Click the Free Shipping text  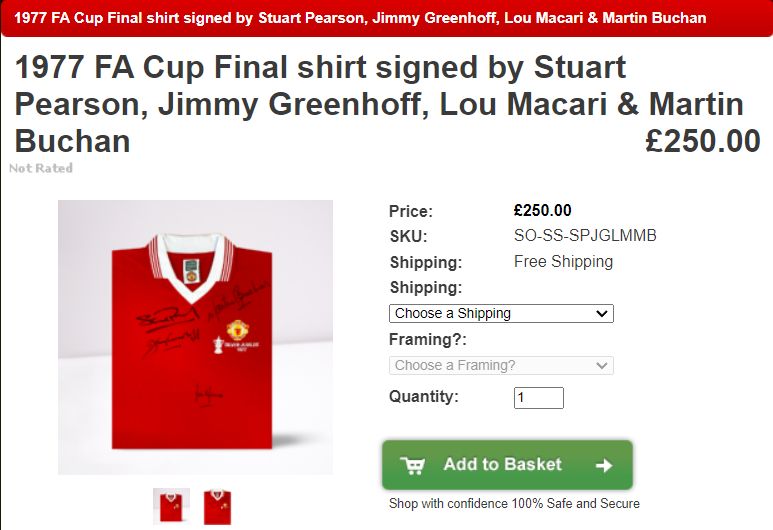tap(563, 261)
